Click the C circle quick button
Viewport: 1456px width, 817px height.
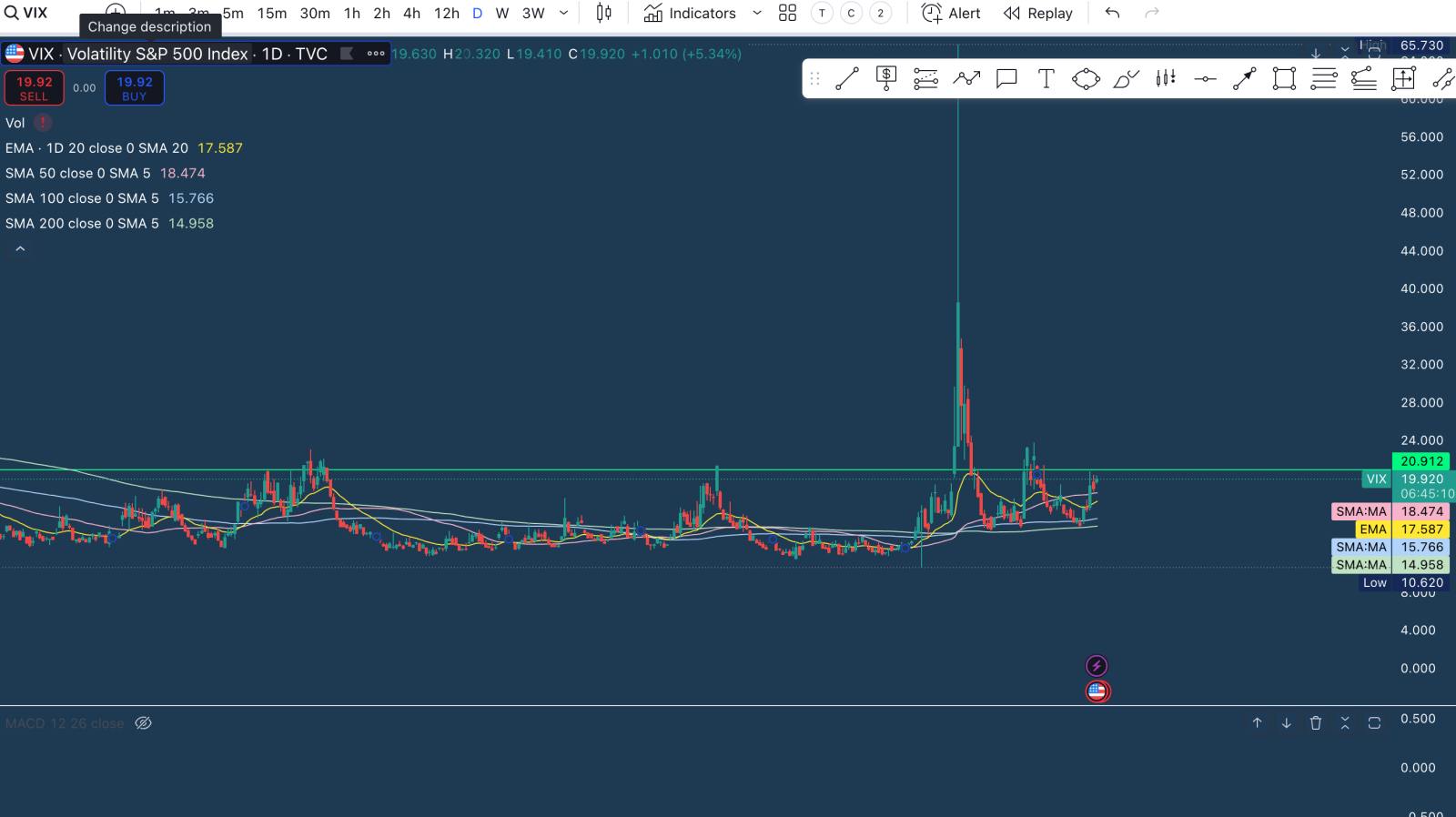click(851, 13)
